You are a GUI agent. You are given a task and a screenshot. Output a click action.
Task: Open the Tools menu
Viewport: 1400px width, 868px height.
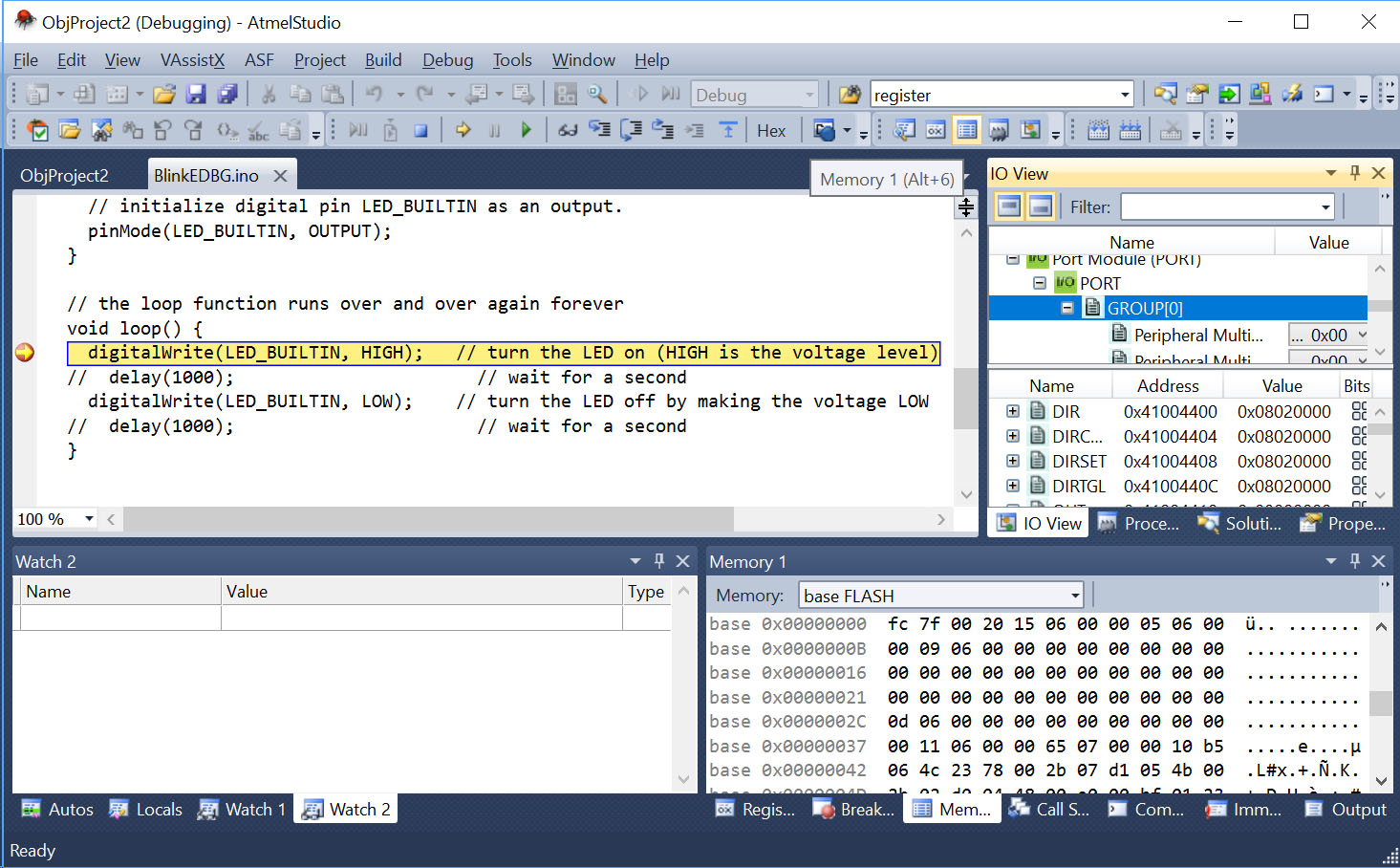pos(512,60)
